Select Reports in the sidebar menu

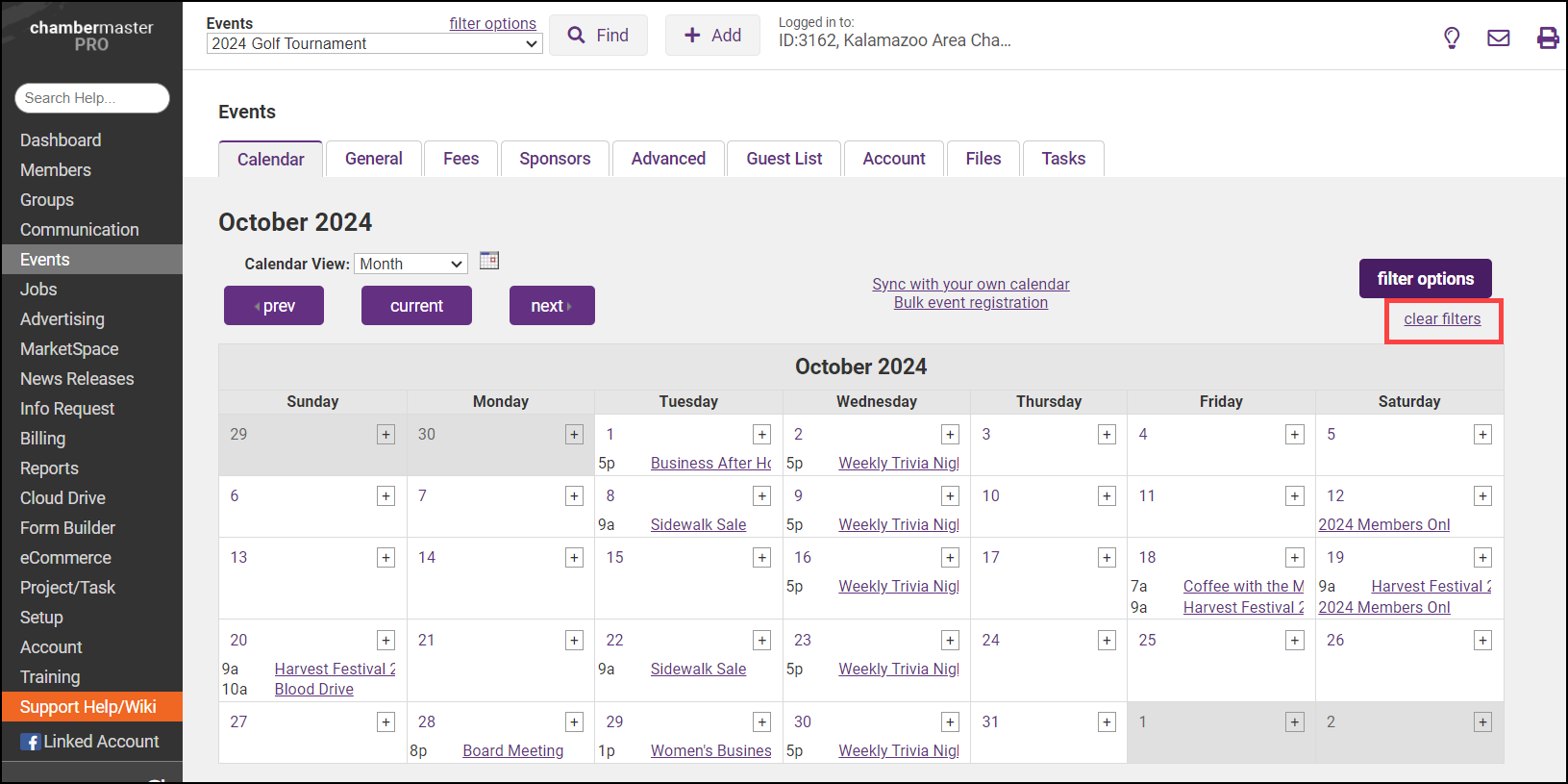pyautogui.click(x=49, y=468)
